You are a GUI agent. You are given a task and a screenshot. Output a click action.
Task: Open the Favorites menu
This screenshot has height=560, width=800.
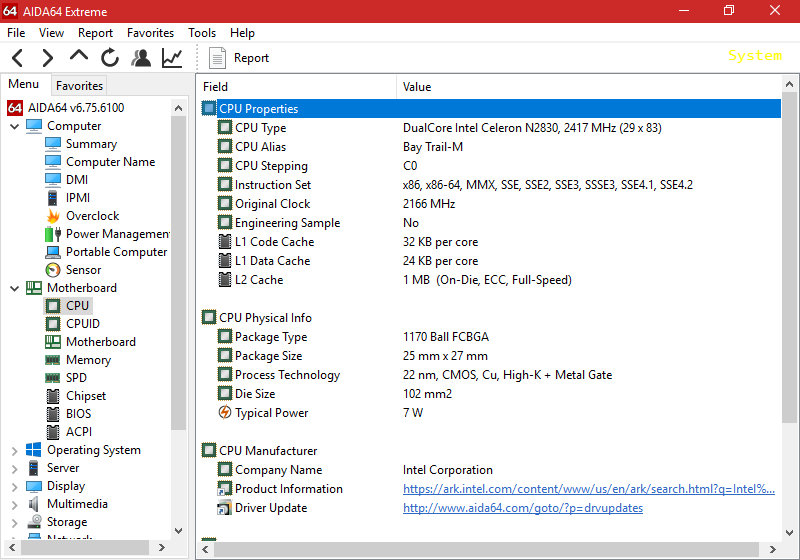[x=151, y=33]
